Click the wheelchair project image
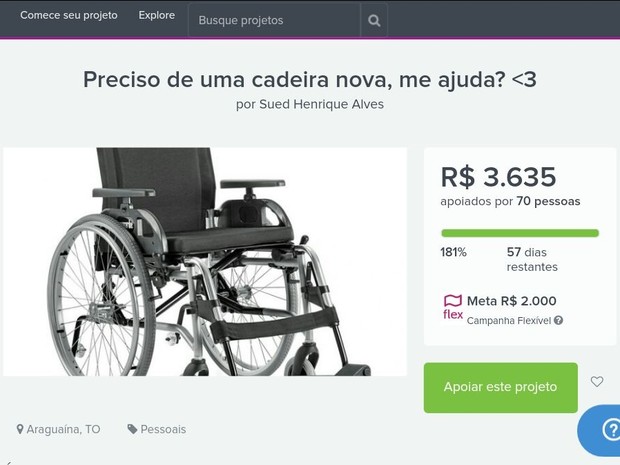The height and width of the screenshot is (465, 620). coord(205,262)
